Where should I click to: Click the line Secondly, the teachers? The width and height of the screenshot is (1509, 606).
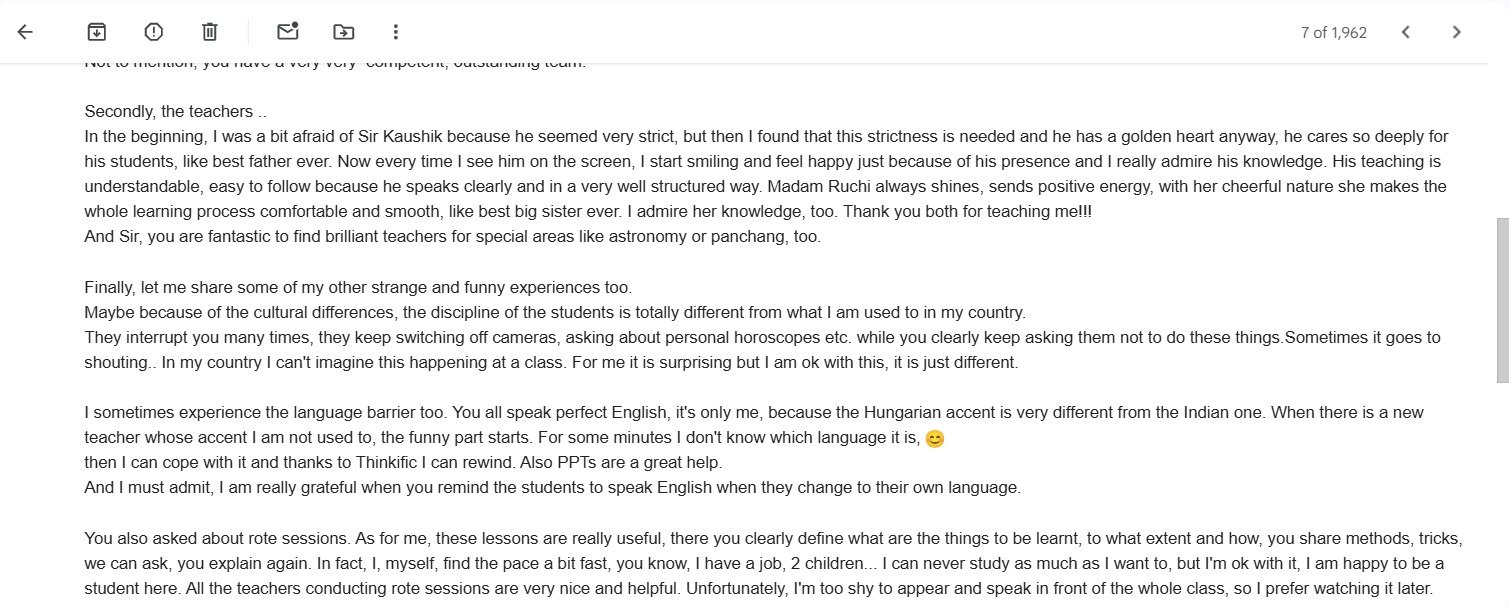(175, 111)
